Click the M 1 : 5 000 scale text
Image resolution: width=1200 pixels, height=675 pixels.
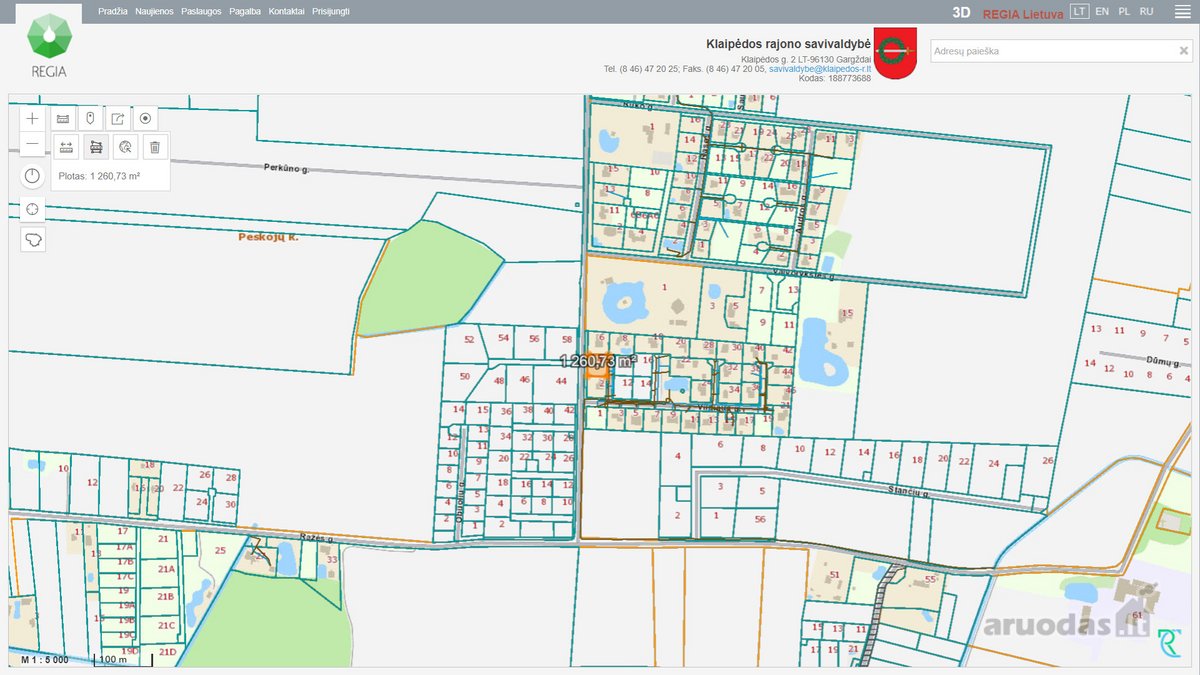tap(47, 659)
